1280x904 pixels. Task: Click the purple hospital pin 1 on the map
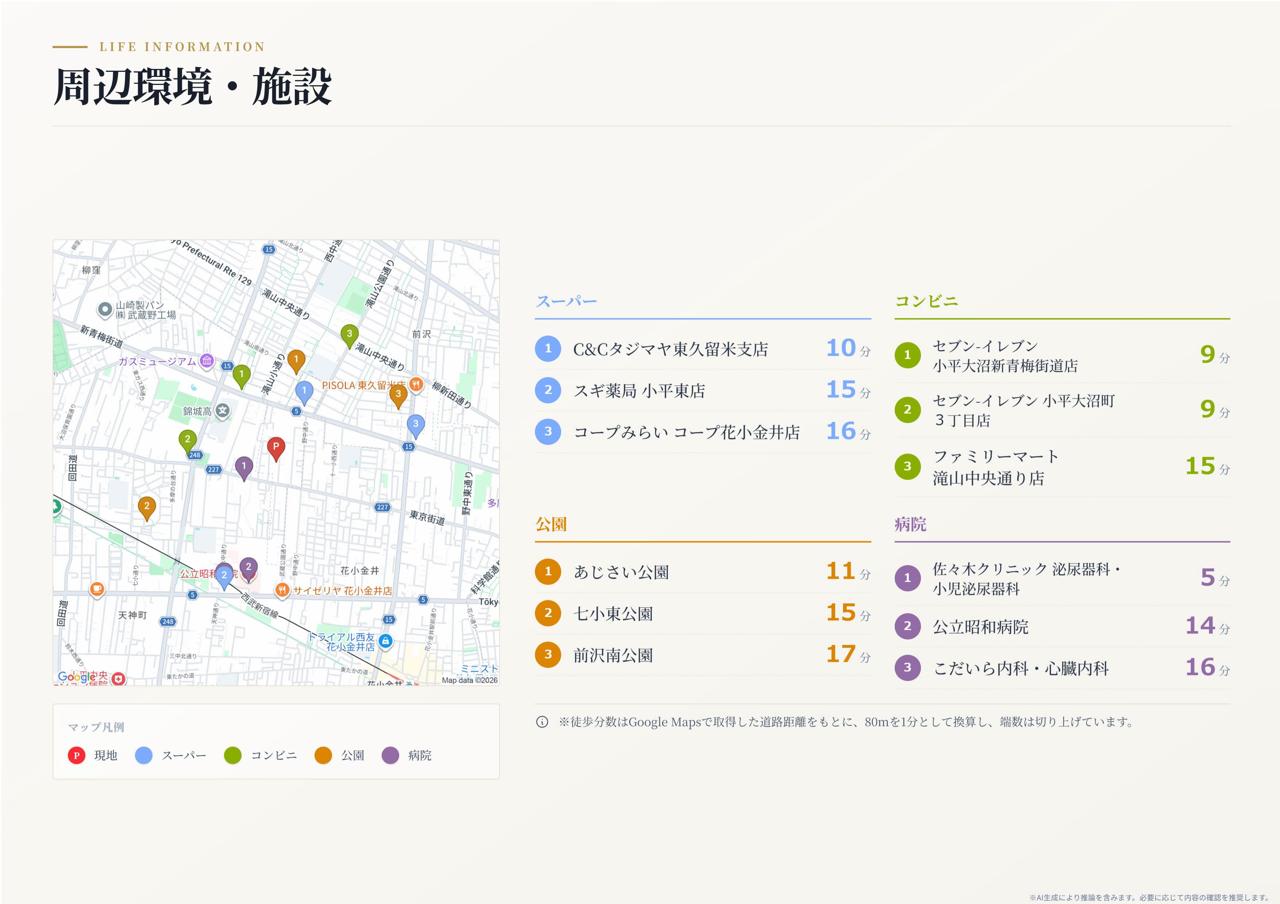(x=244, y=468)
